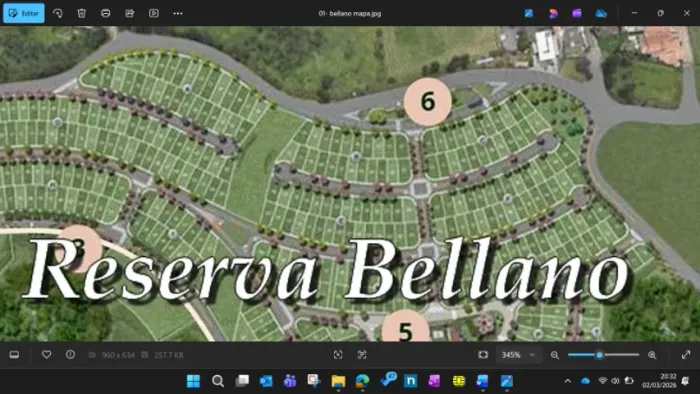The width and height of the screenshot is (700, 394).
Task: Zoom in with the plus magnifier
Action: click(x=652, y=355)
